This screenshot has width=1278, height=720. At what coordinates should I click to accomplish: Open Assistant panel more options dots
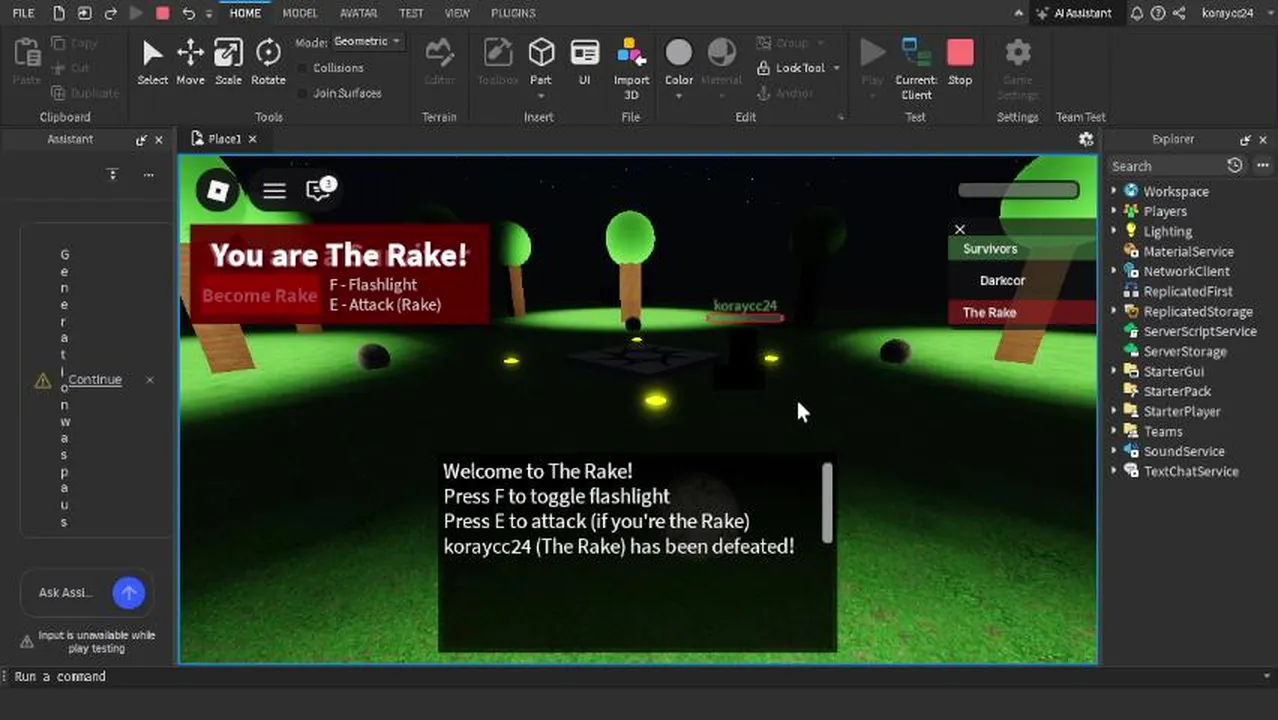pyautogui.click(x=148, y=175)
